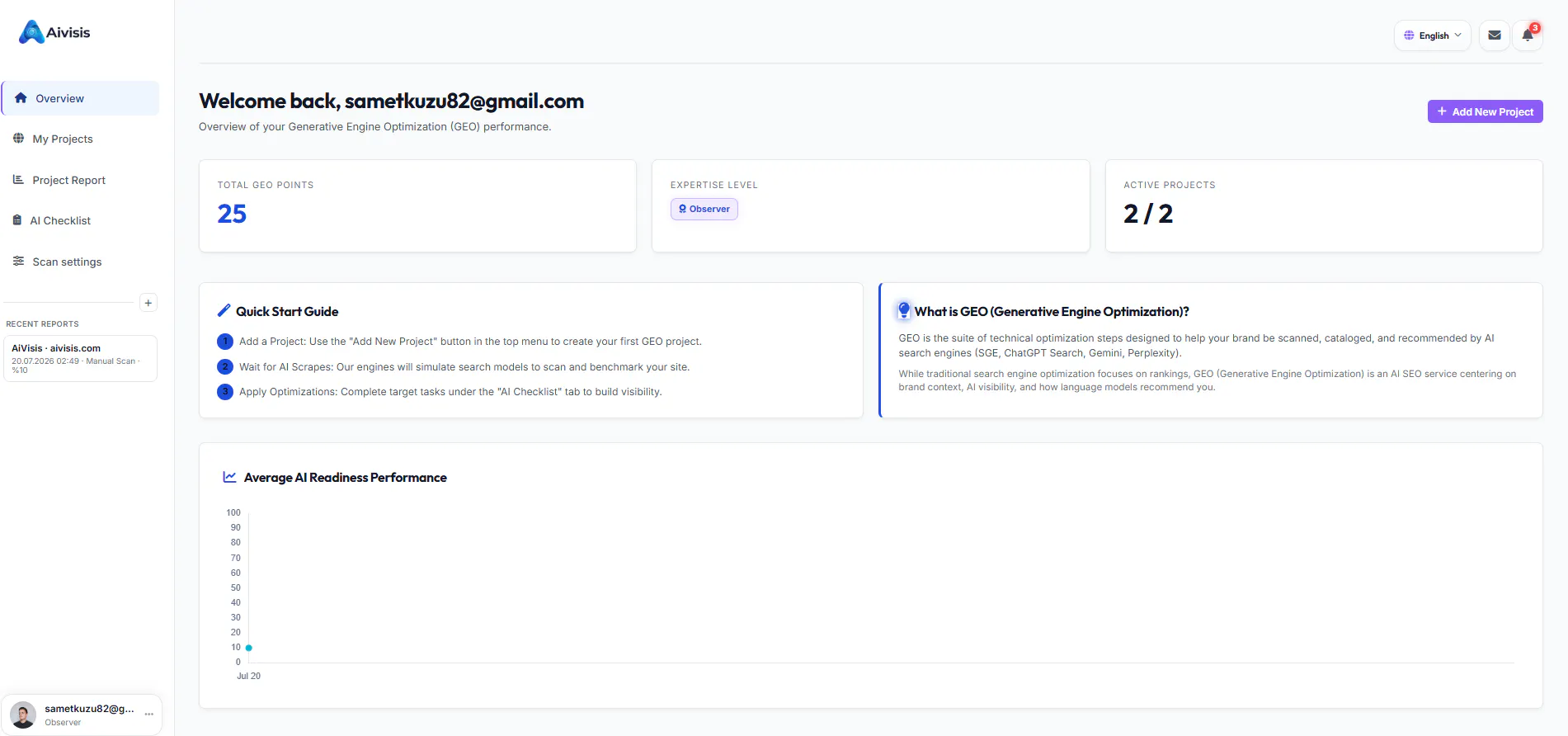Viewport: 1568px width, 736px height.
Task: Open the Overview page
Action: pos(80,98)
